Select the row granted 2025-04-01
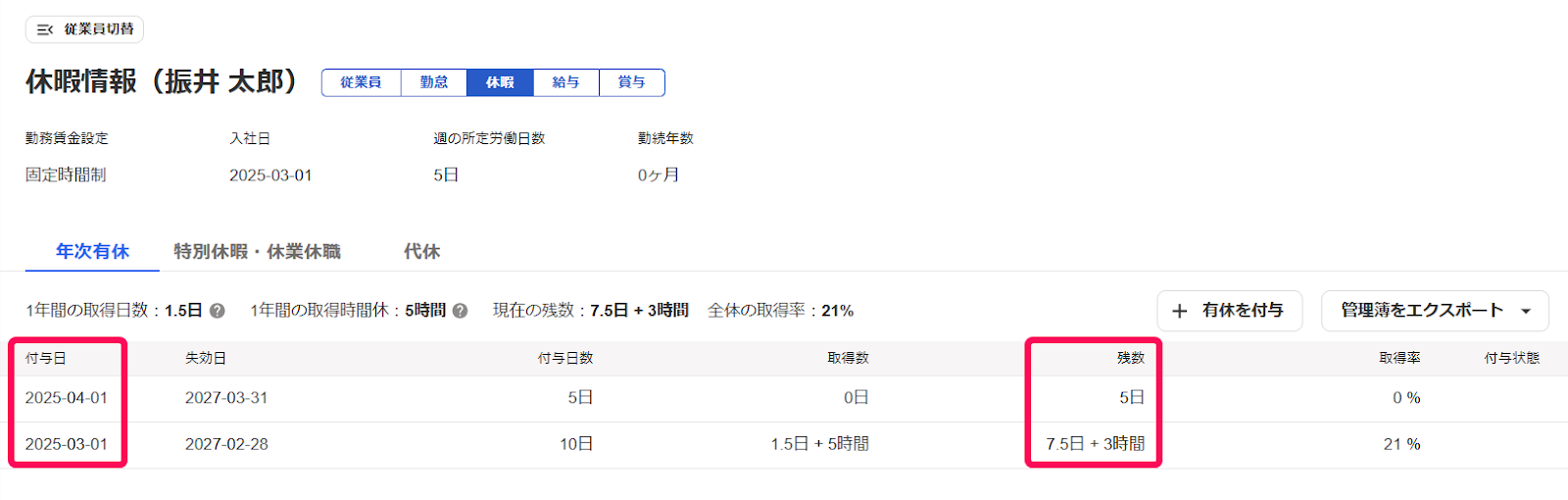1568x500 pixels. [784, 398]
